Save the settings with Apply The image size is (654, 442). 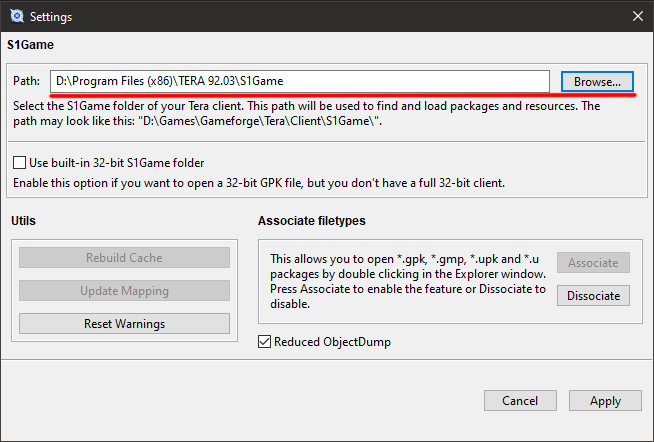tap(605, 401)
